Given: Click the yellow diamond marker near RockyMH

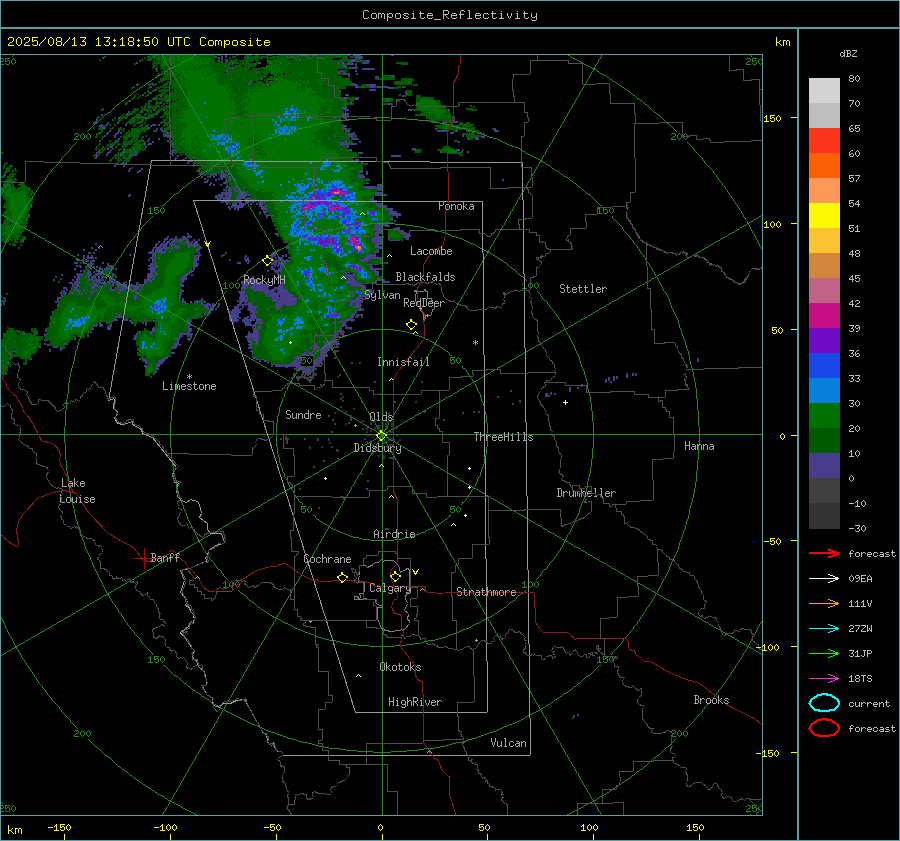Looking at the screenshot, I should click(267, 261).
